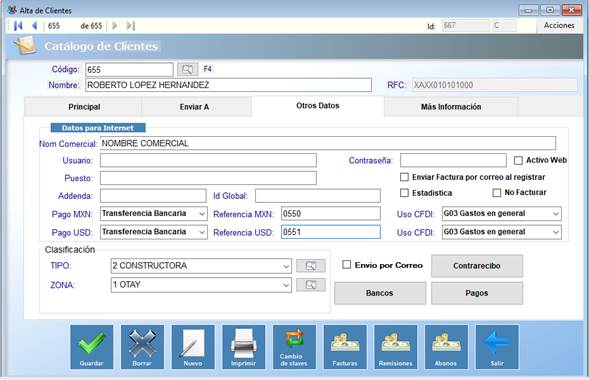Enable the Activo Web checkbox

coord(518,160)
